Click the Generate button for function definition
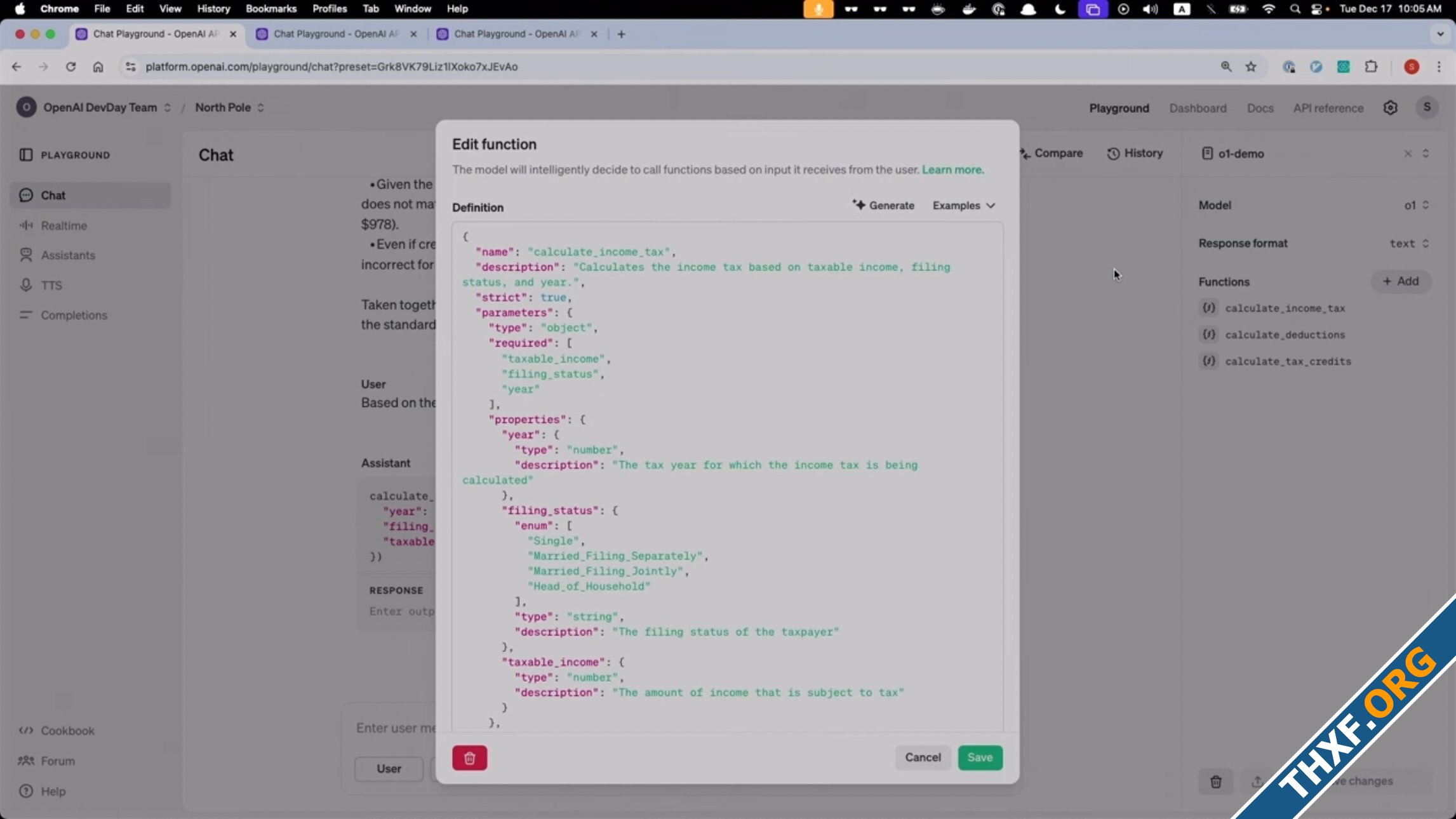The height and width of the screenshot is (819, 1456). [x=885, y=205]
